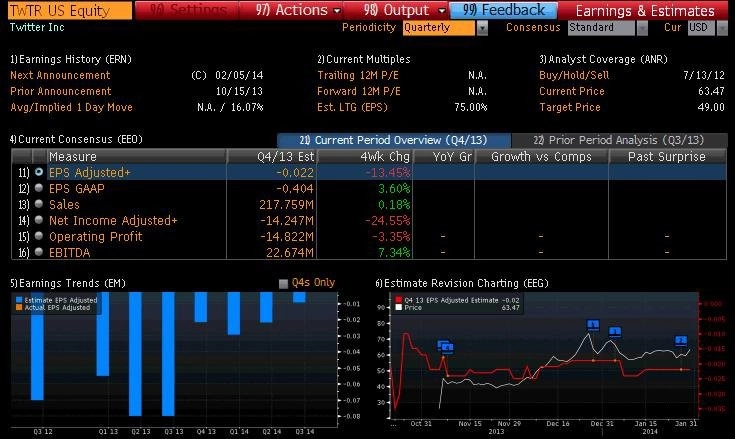Click the Quarterly periodicity field
This screenshot has width=735, height=439.
tap(439, 28)
